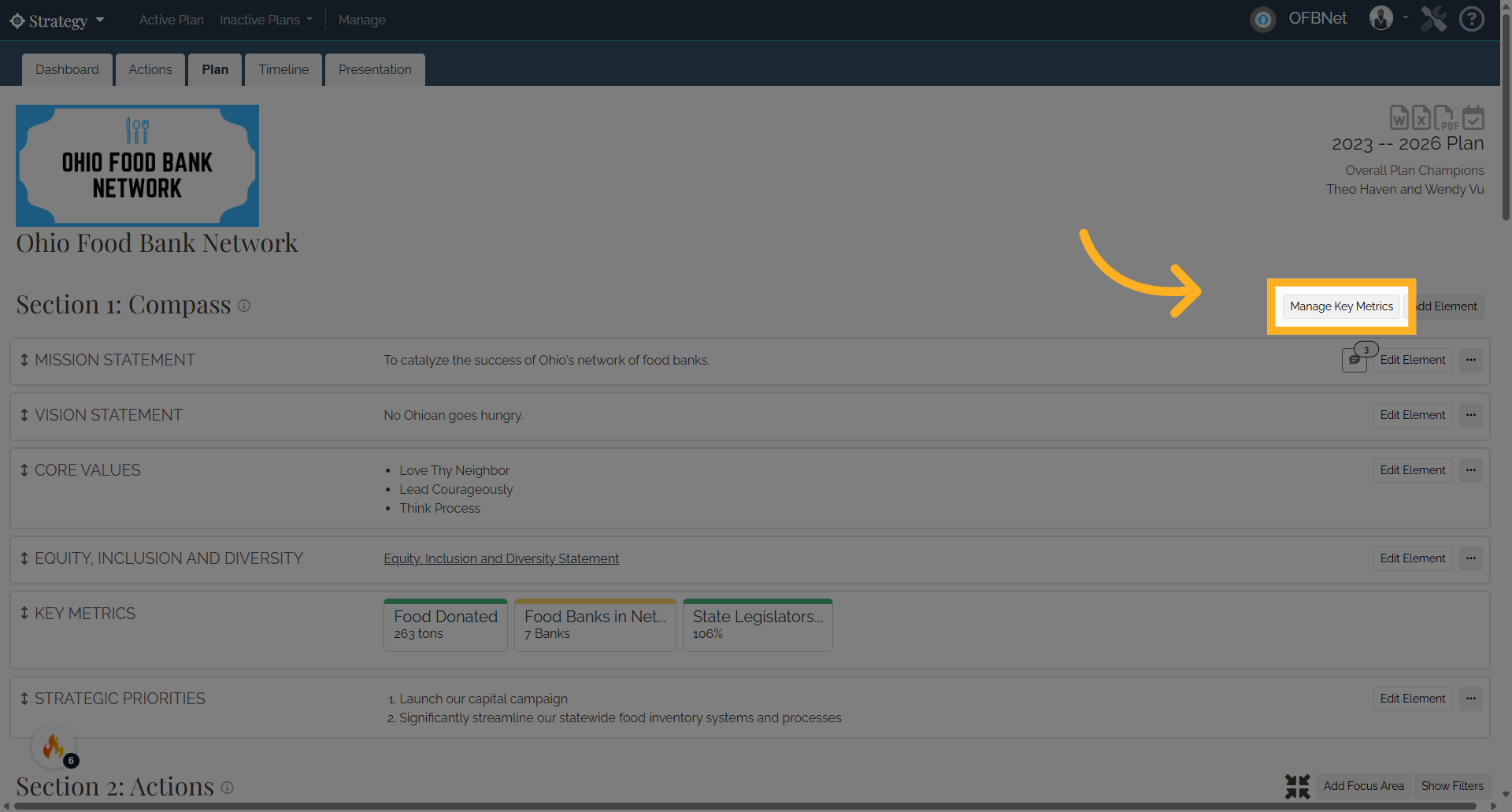This screenshot has height=812, width=1512.
Task: Expand the user account dropdown arrow
Action: click(x=1406, y=17)
